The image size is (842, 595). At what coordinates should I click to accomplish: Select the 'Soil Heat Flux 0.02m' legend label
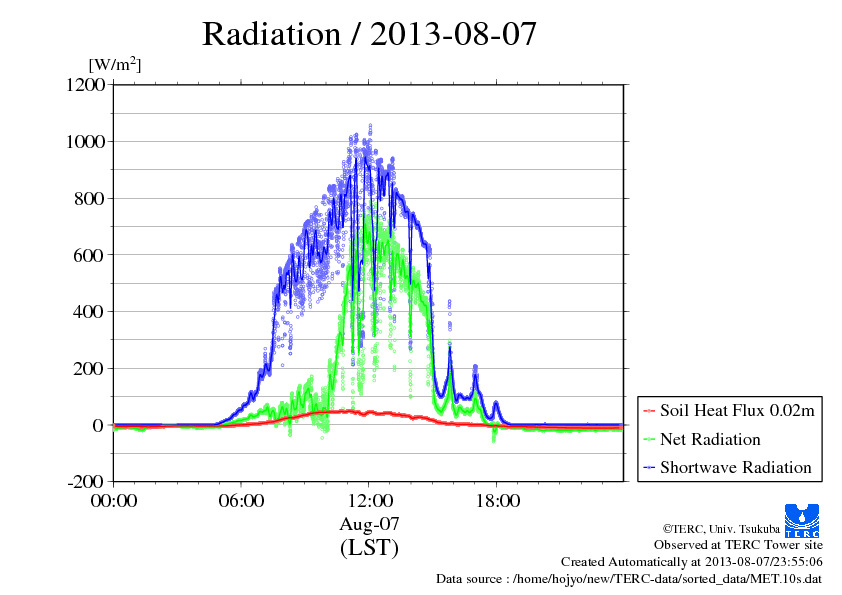(x=737, y=411)
